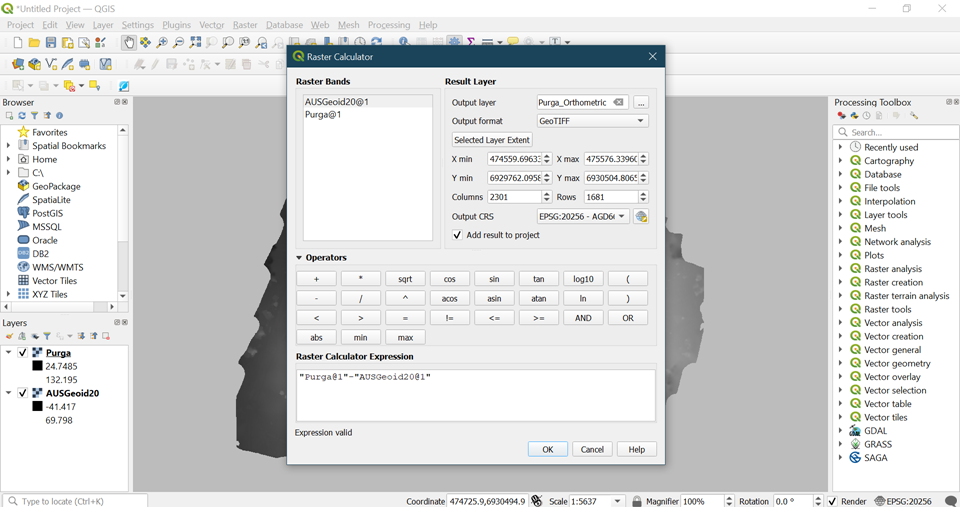This screenshot has width=960, height=507.
Task: Click the filter legend funnel icon
Action: pos(47,336)
